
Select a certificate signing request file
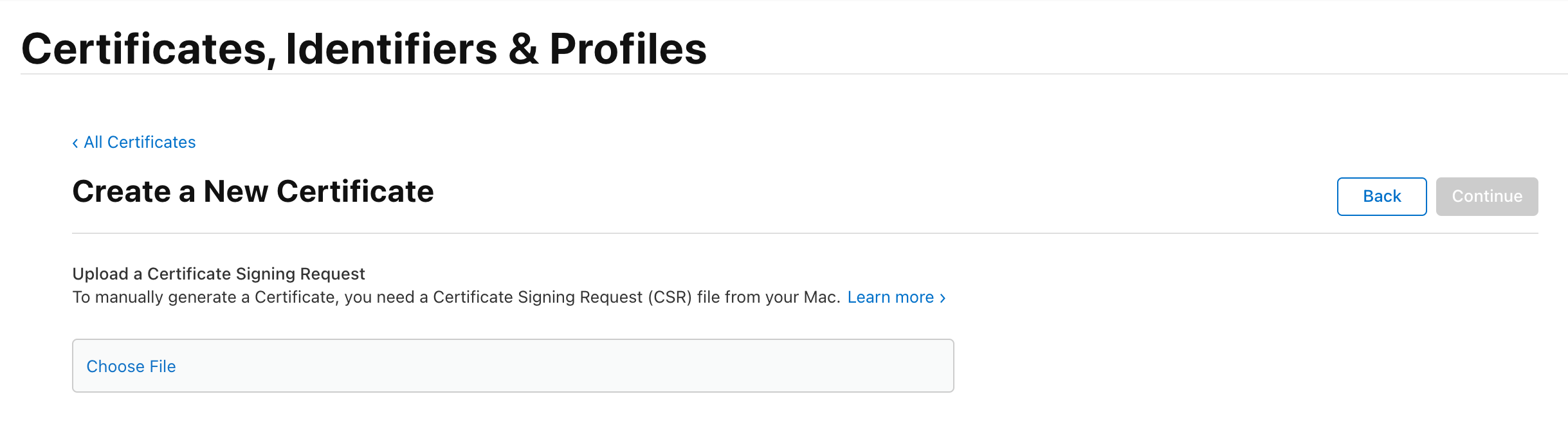coord(131,366)
